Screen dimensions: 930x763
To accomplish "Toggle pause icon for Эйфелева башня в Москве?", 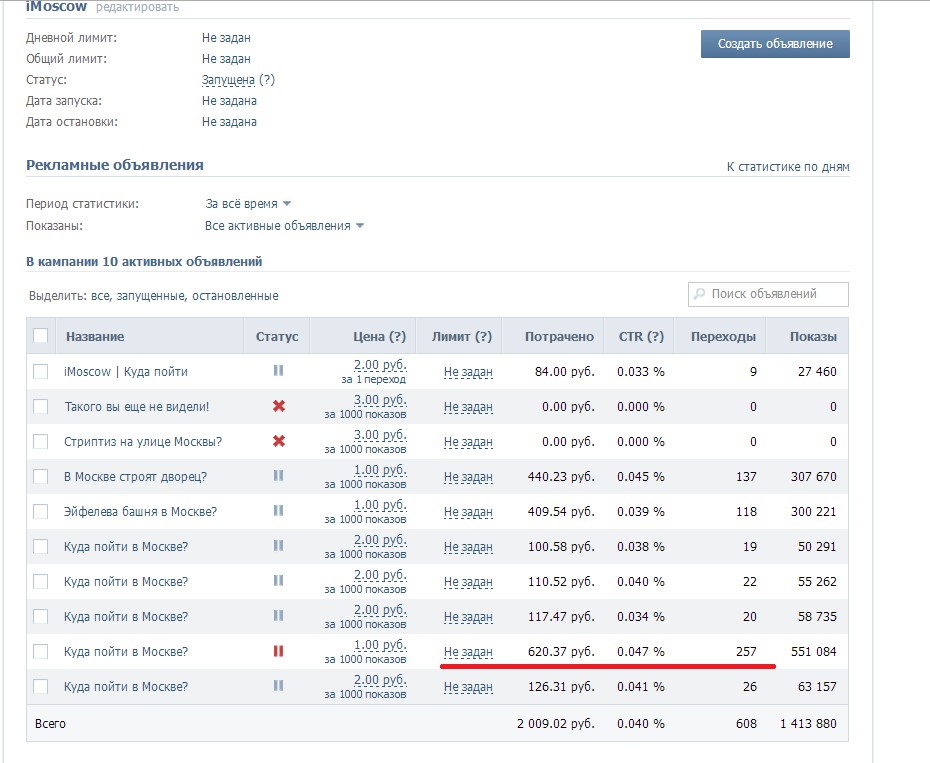I will [278, 511].
